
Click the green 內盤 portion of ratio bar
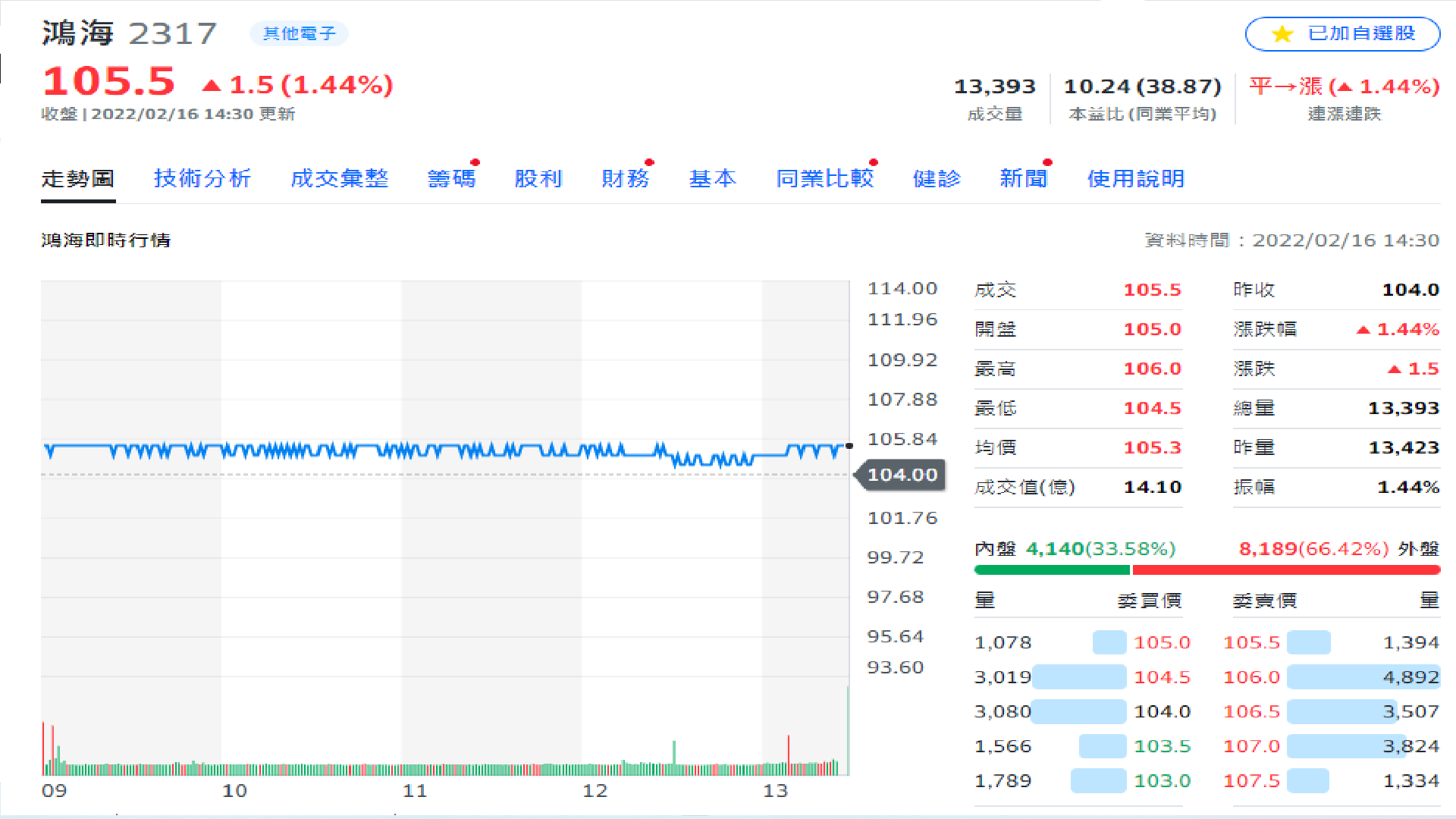coord(1052,570)
